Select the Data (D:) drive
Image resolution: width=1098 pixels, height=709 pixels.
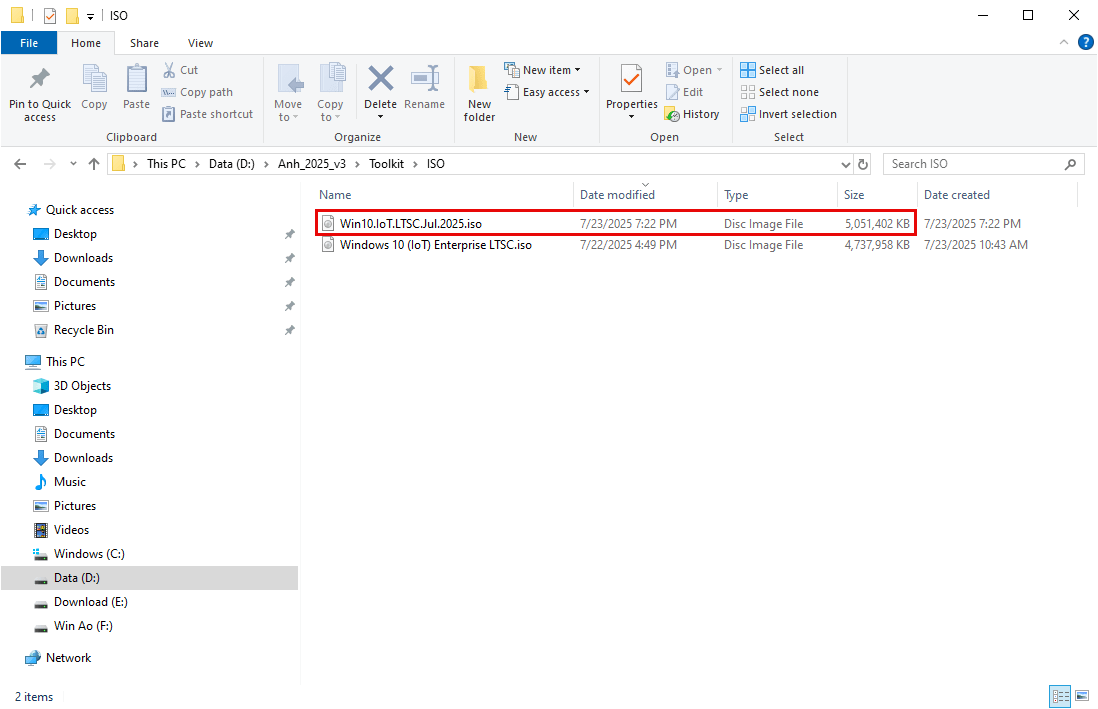pos(149,578)
